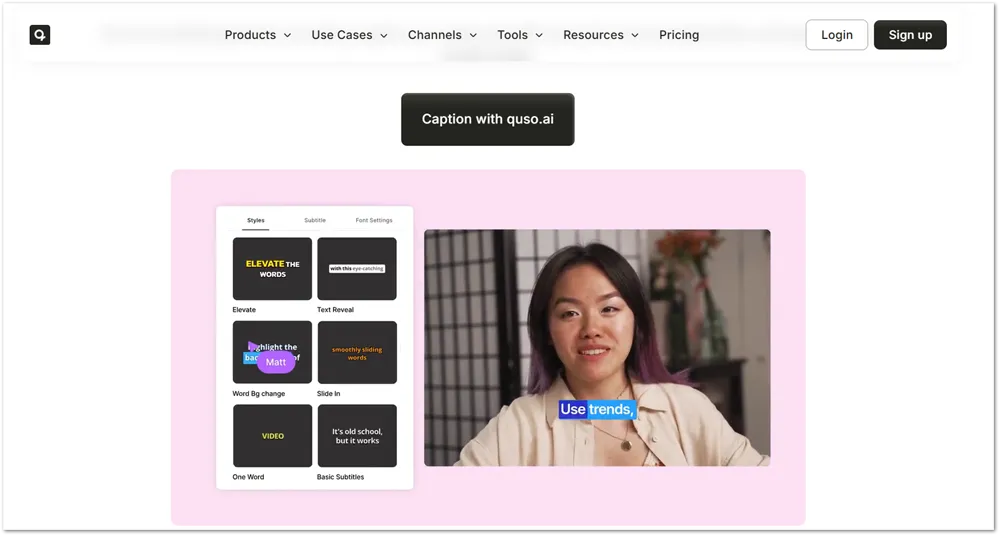Expand the Use Cases chevron arrow
999x535 pixels.
point(384,36)
